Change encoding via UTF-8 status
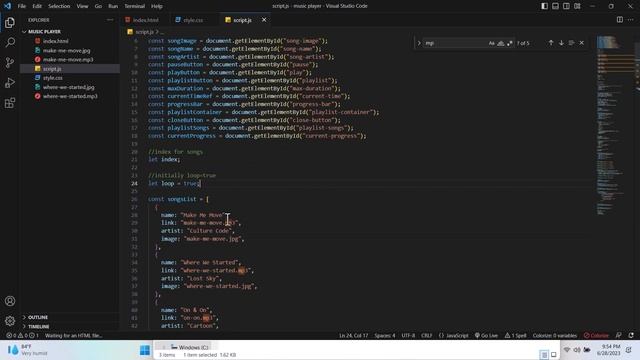Image resolution: width=640 pixels, height=360 pixels. tap(408, 336)
